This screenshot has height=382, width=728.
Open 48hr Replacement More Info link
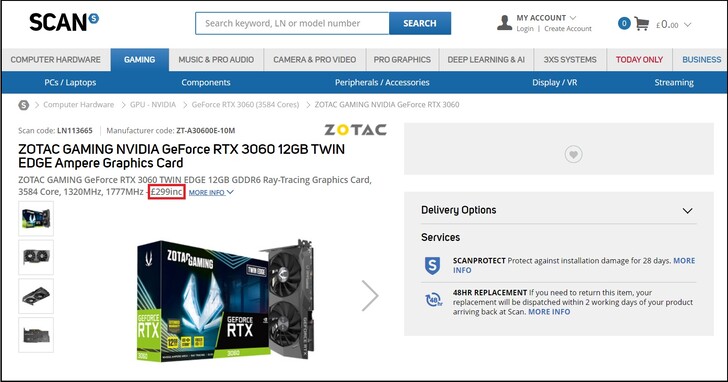click(549, 312)
